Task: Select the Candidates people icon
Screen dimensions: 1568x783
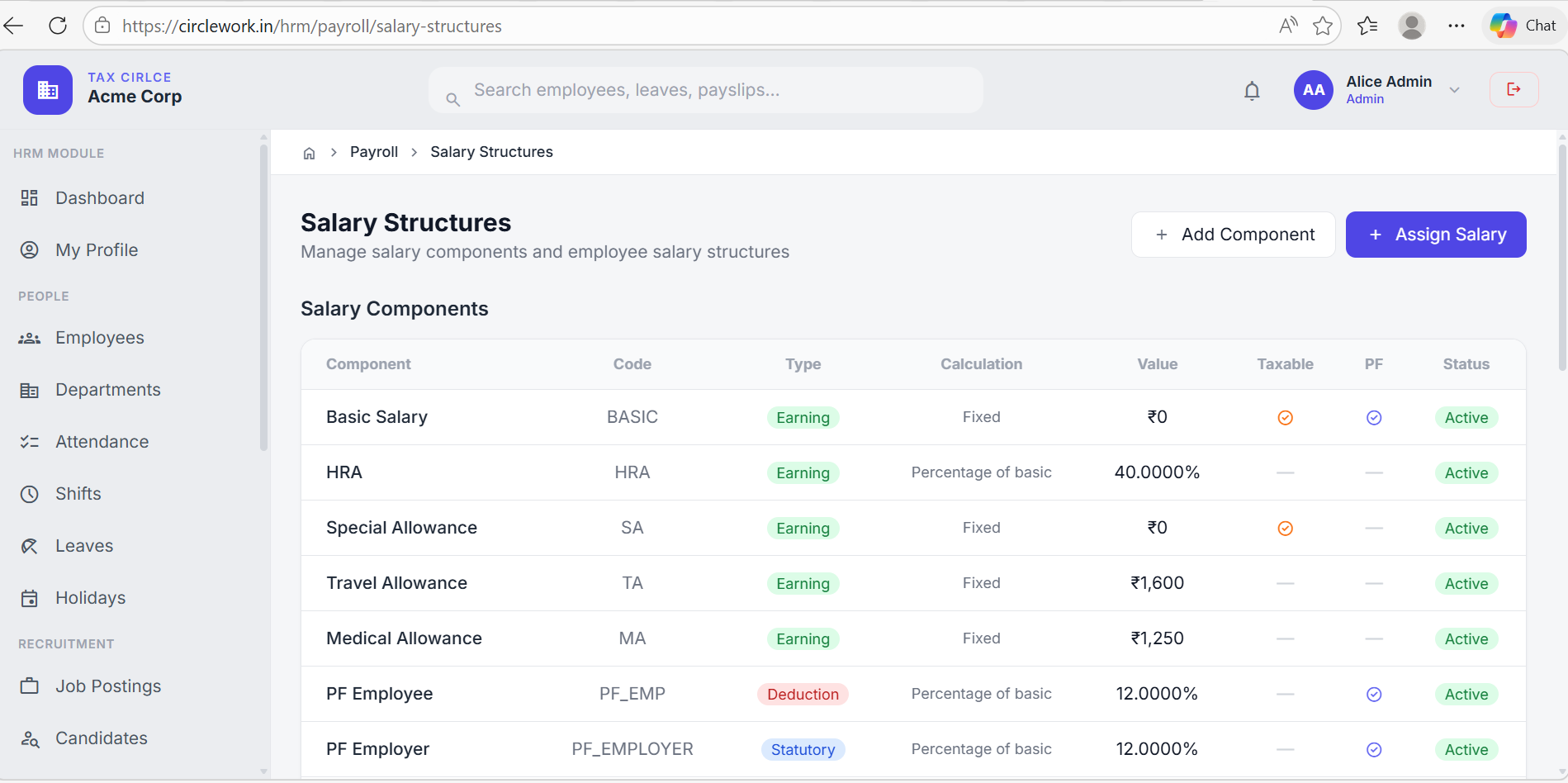Action: click(30, 738)
